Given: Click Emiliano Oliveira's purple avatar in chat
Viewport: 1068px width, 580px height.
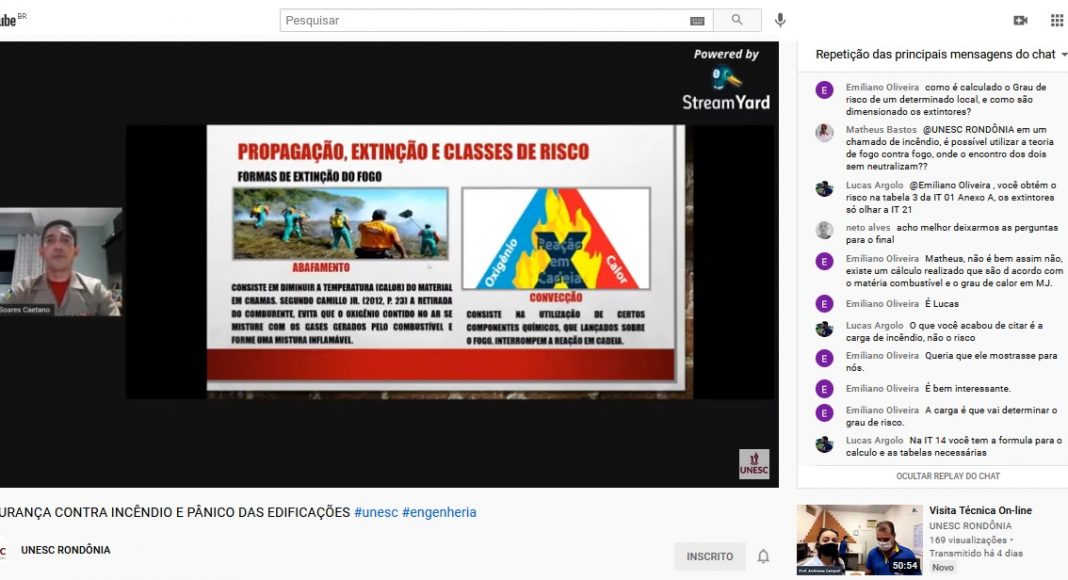Looking at the screenshot, I should 824,90.
